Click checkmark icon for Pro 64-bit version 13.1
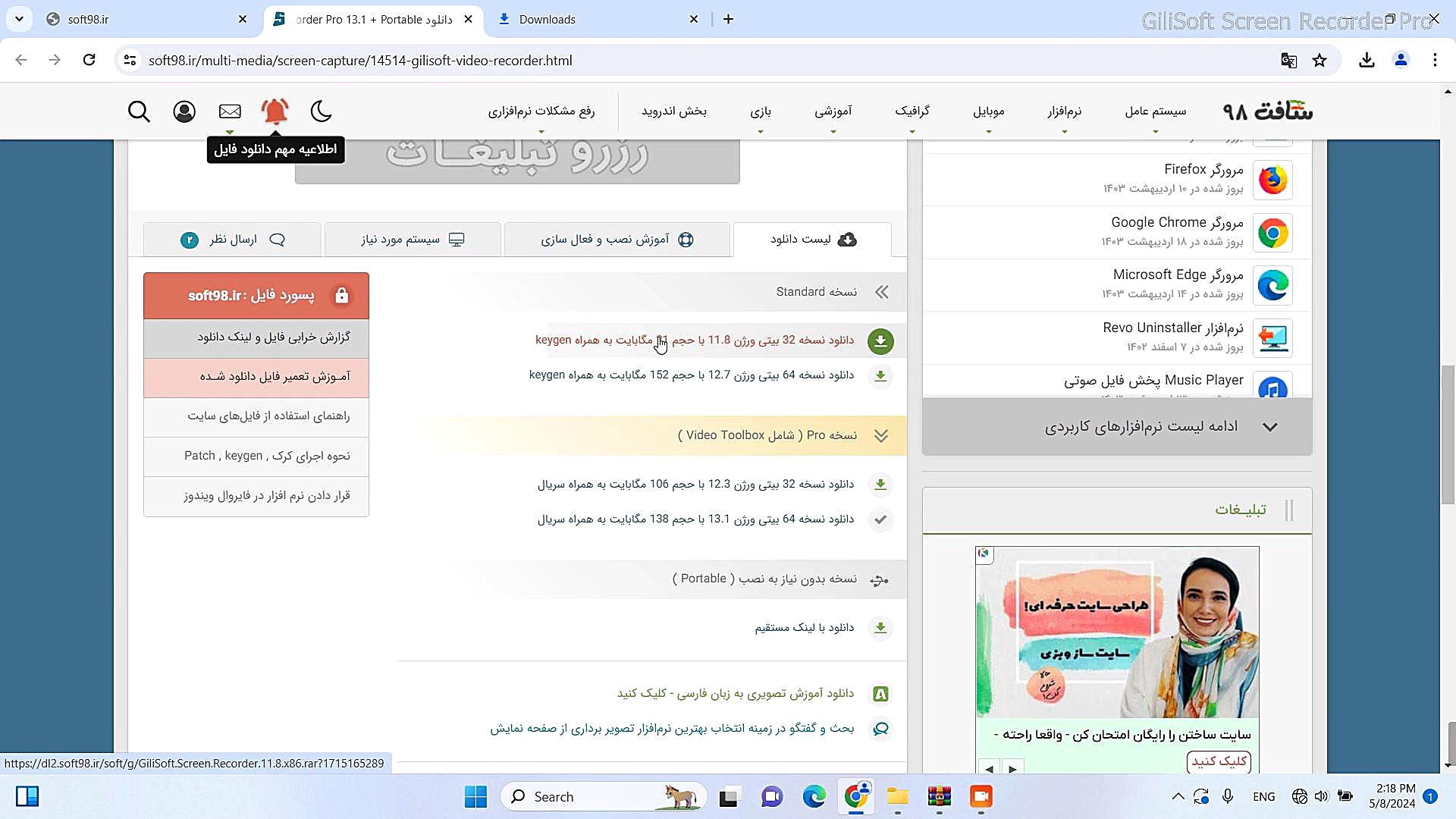The image size is (1456, 819). click(880, 519)
